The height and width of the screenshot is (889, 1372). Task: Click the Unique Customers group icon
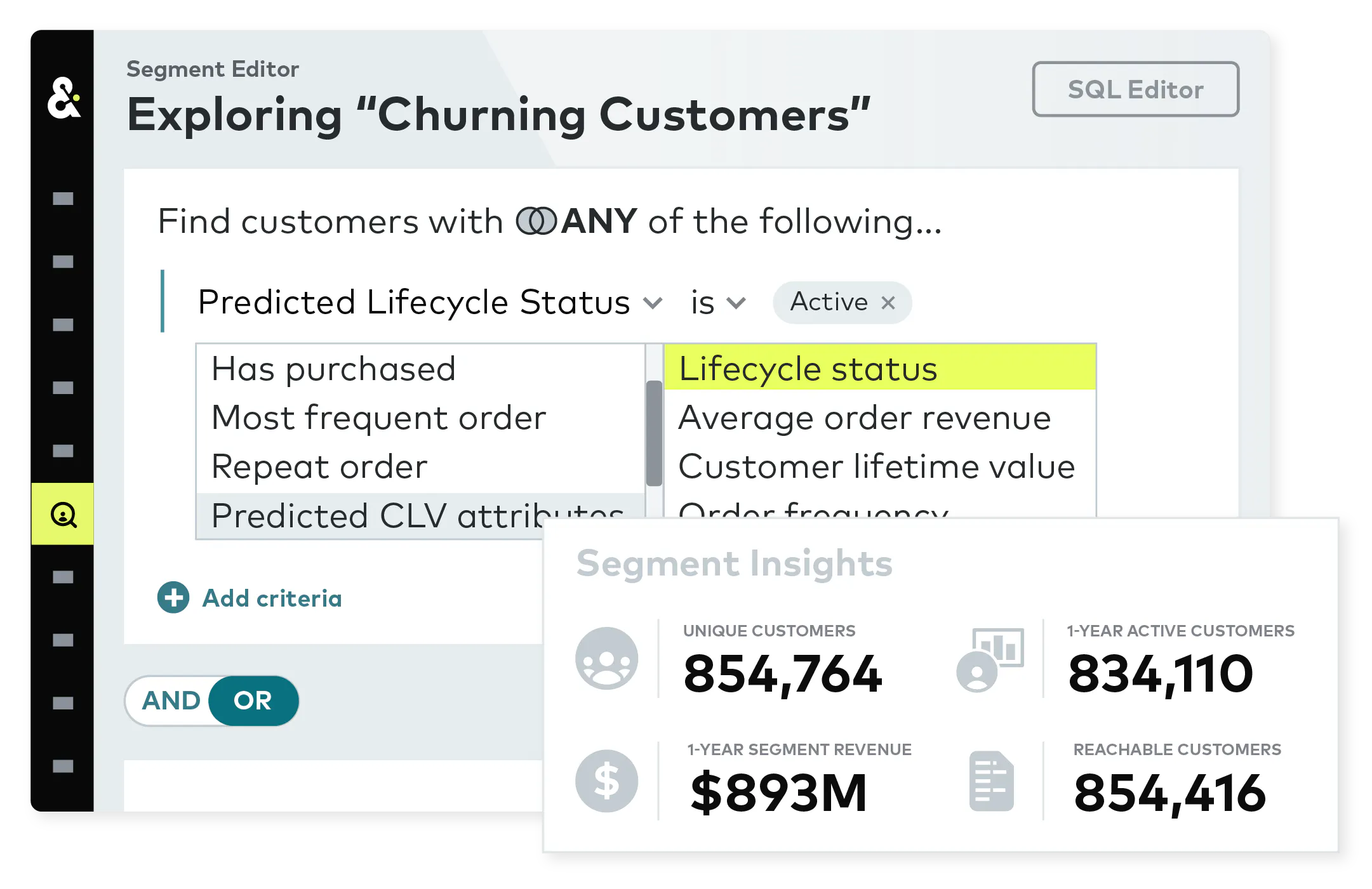coord(606,658)
